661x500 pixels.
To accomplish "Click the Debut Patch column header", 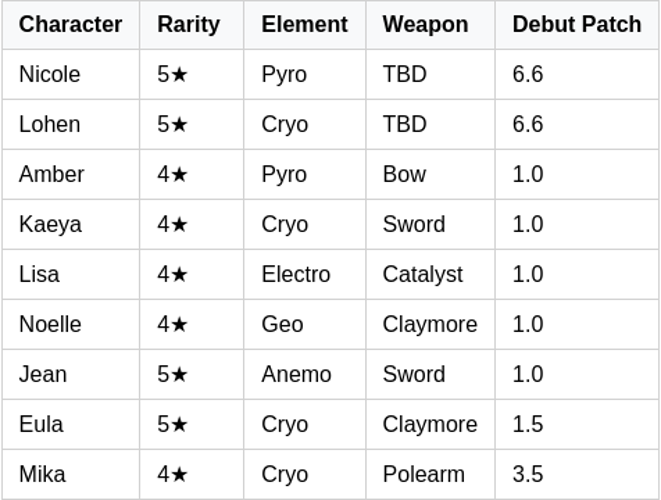I will 576,25.
